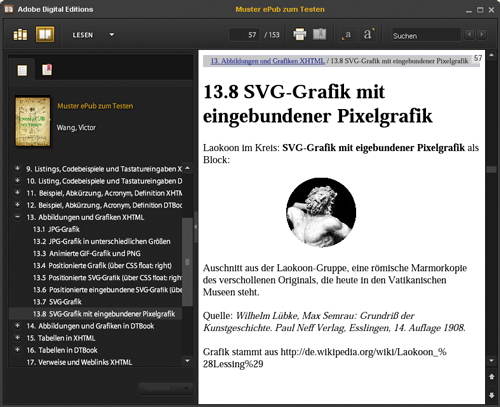The height and width of the screenshot is (407, 500).
Task: Click the contents list scrollbar thumb
Action: (187, 262)
